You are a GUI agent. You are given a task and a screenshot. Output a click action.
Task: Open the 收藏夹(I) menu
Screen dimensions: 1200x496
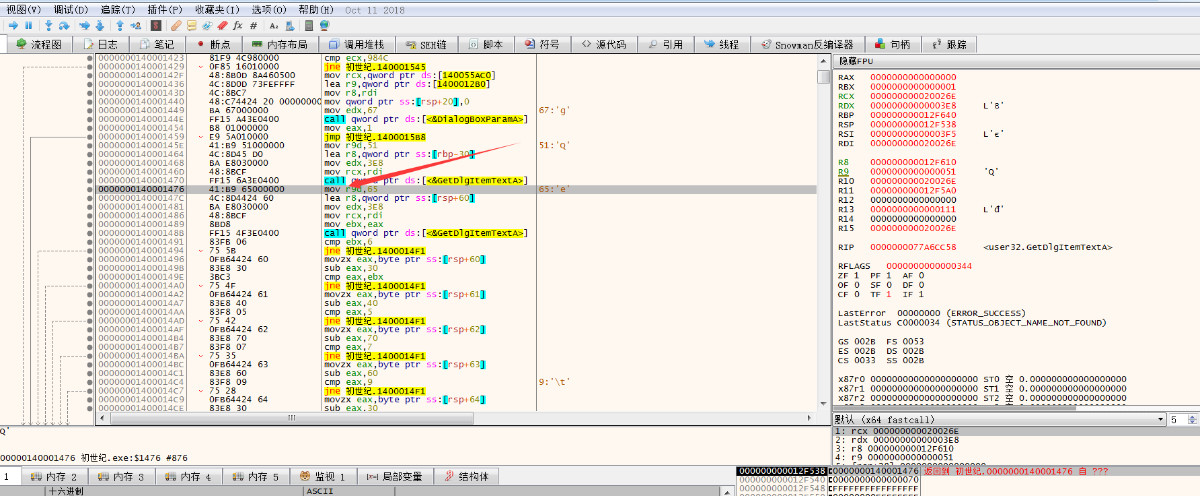coord(217,9)
